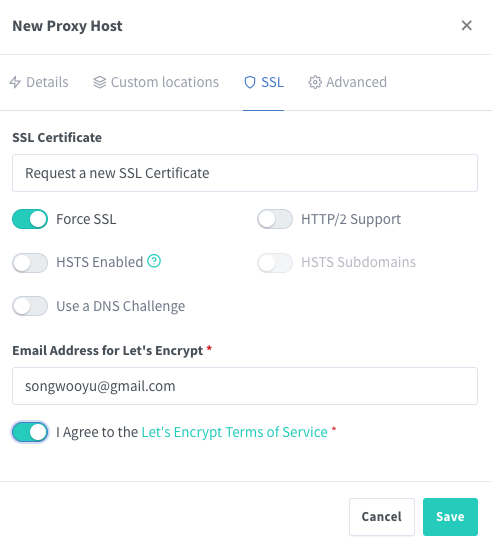The height and width of the screenshot is (548, 492).
Task: Turn on HSTS Enabled toggle
Action: (30, 262)
